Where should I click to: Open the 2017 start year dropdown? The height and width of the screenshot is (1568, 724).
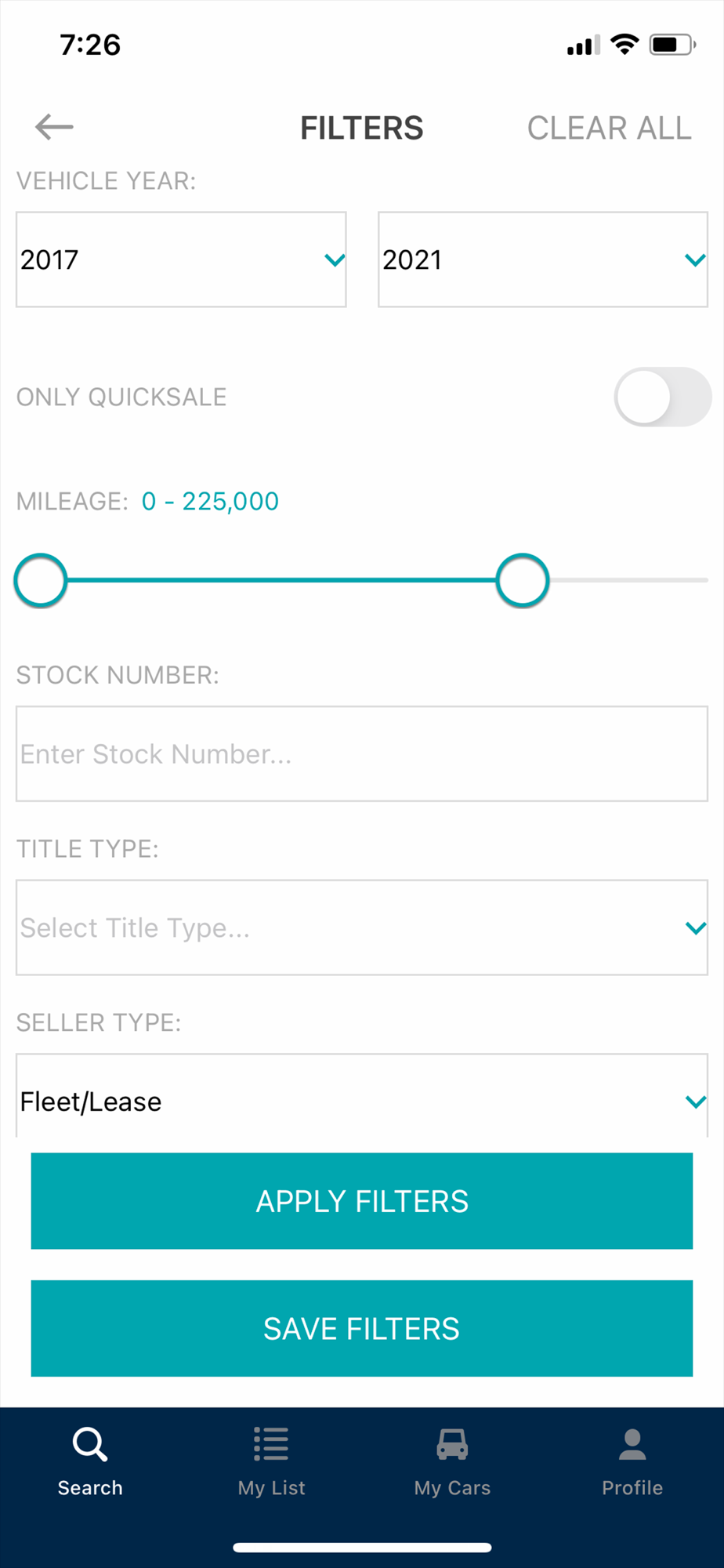pos(181,260)
